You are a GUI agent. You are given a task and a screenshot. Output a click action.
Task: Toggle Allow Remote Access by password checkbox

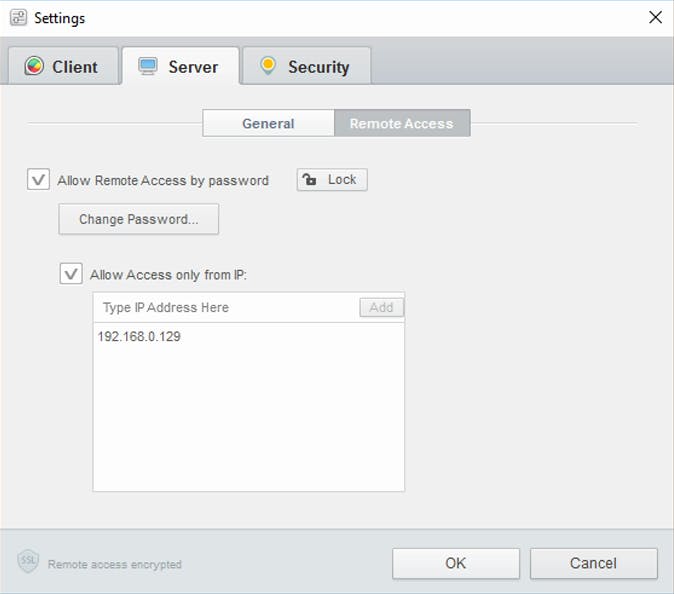(38, 180)
